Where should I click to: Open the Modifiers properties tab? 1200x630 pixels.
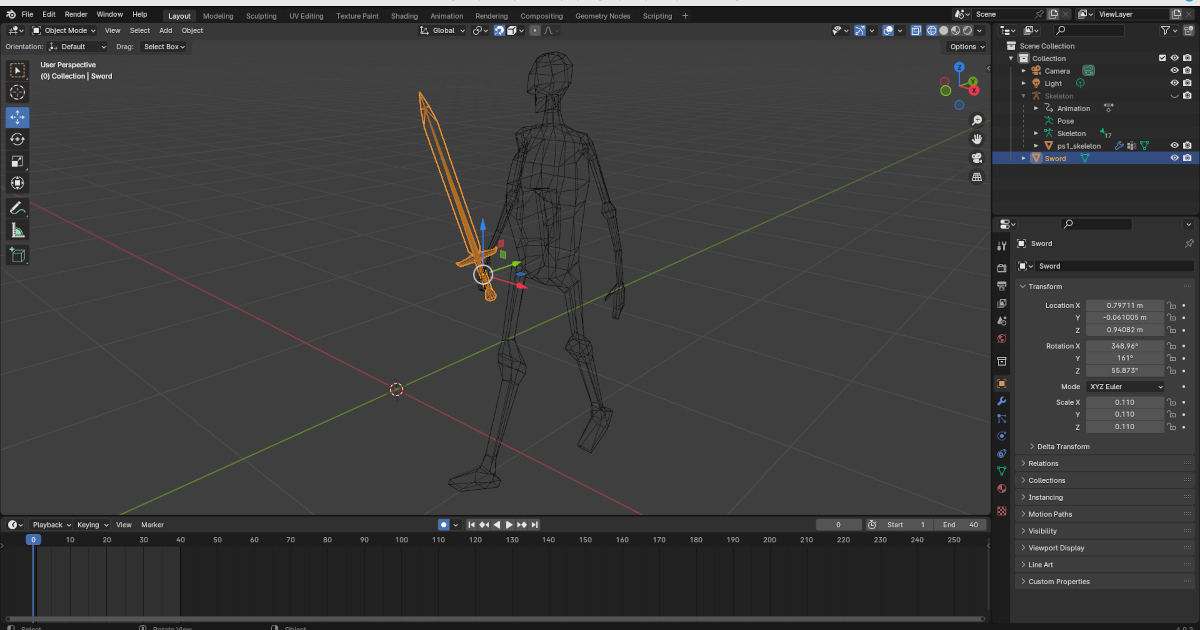[x=1001, y=401]
